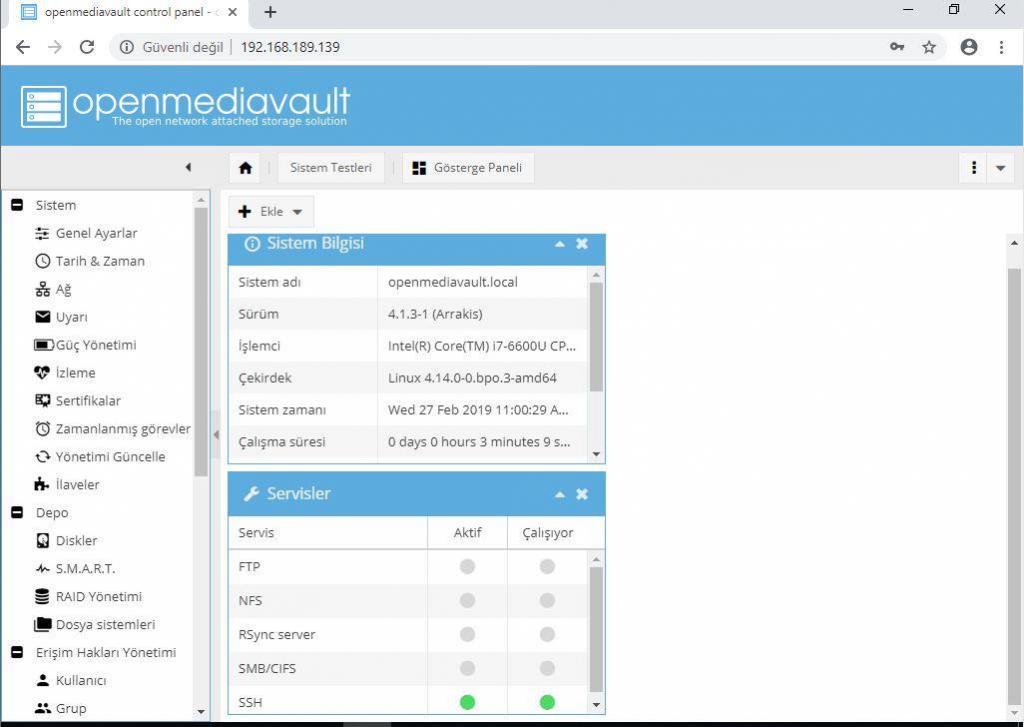Image resolution: width=1024 pixels, height=727 pixels.
Task: Close the openmediavault browser tab
Action: coord(232,12)
